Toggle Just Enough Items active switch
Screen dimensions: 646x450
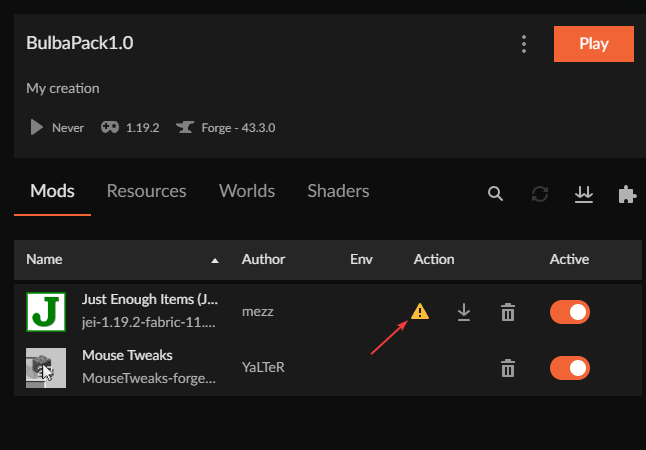pyautogui.click(x=570, y=312)
